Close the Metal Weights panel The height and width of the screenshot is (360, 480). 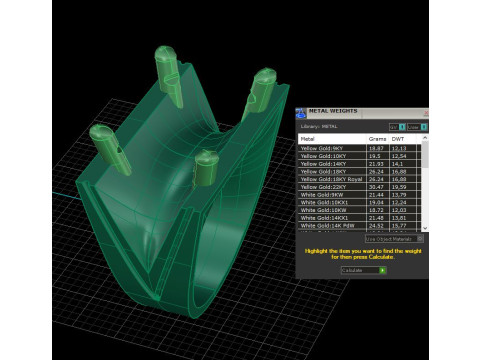coord(426,113)
